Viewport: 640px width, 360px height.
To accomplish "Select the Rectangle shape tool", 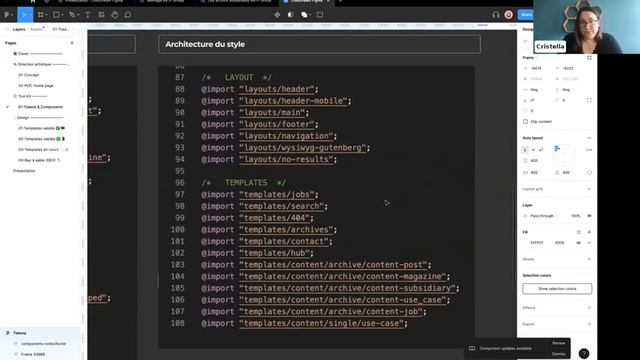I will tap(56, 15).
